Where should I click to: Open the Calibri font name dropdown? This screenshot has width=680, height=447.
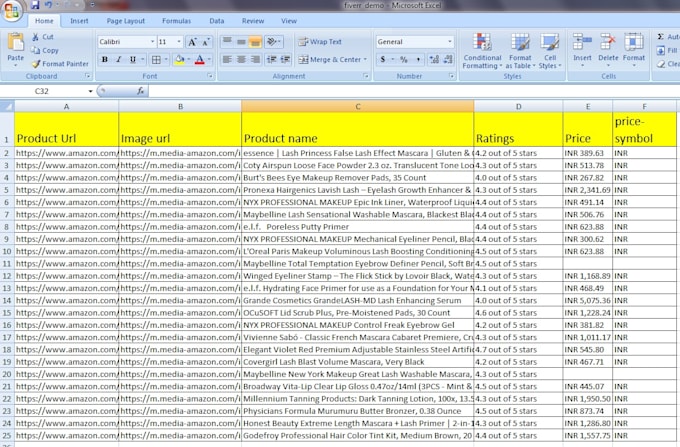click(x=152, y=42)
